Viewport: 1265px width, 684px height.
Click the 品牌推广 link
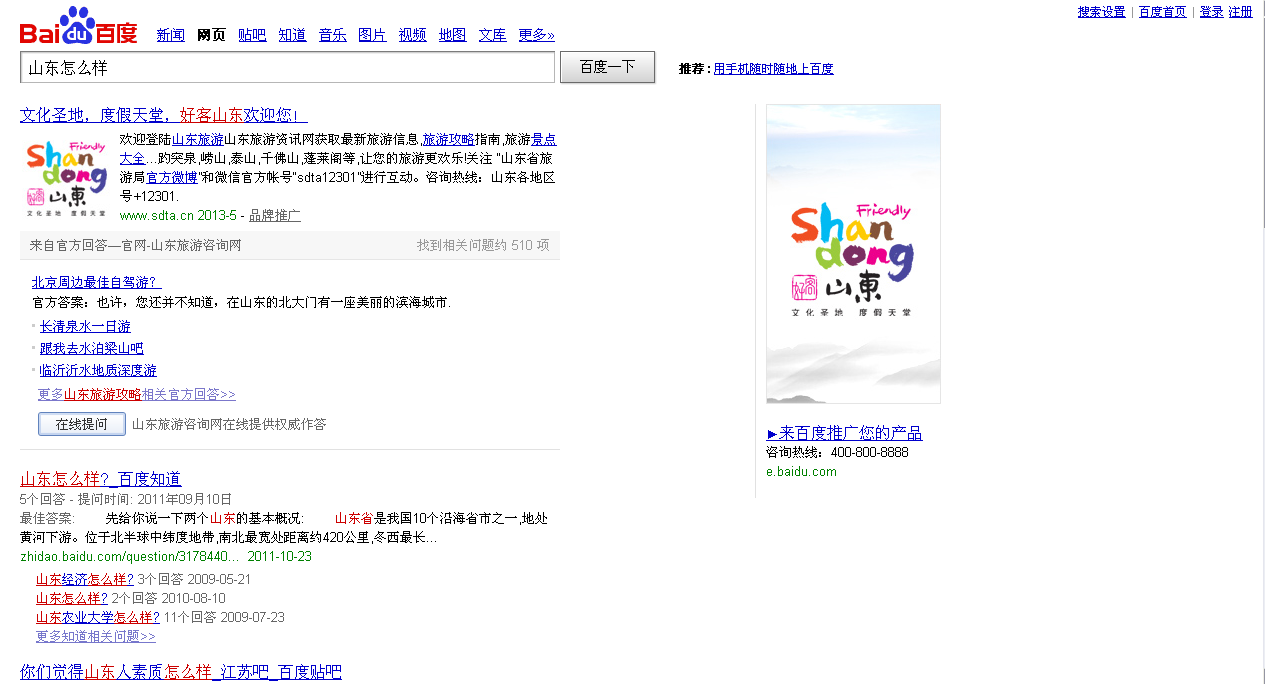click(275, 216)
